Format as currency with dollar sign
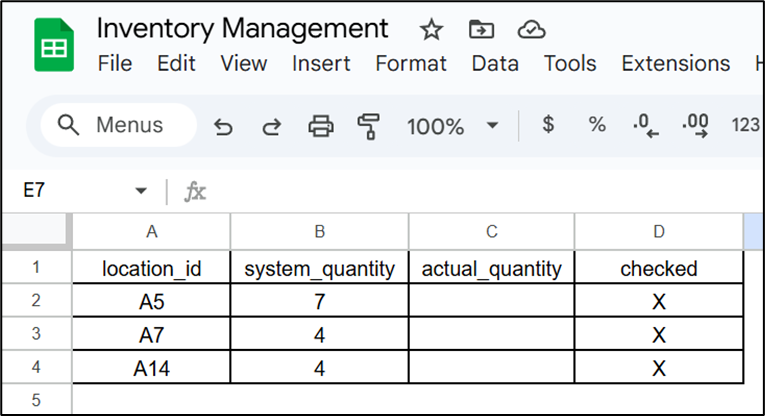The image size is (765, 416). [x=548, y=125]
